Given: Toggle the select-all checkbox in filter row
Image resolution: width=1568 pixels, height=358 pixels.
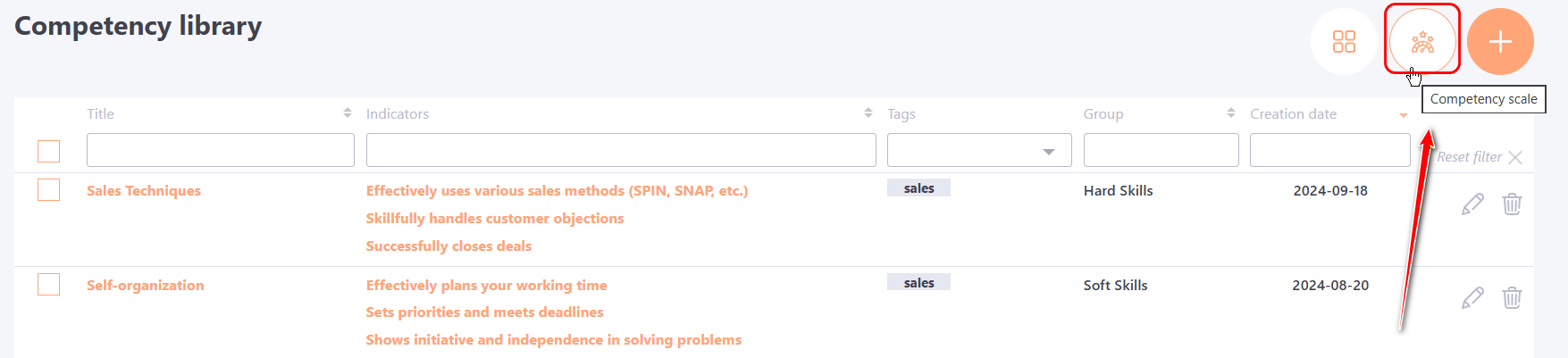Looking at the screenshot, I should point(49,151).
